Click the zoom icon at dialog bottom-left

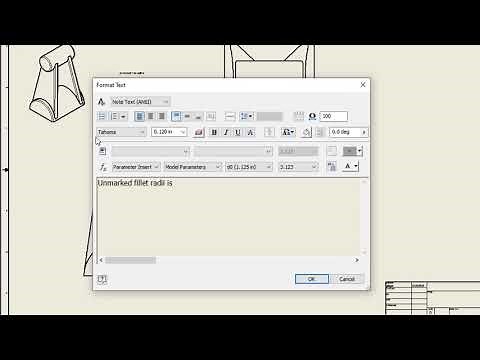click(102, 279)
